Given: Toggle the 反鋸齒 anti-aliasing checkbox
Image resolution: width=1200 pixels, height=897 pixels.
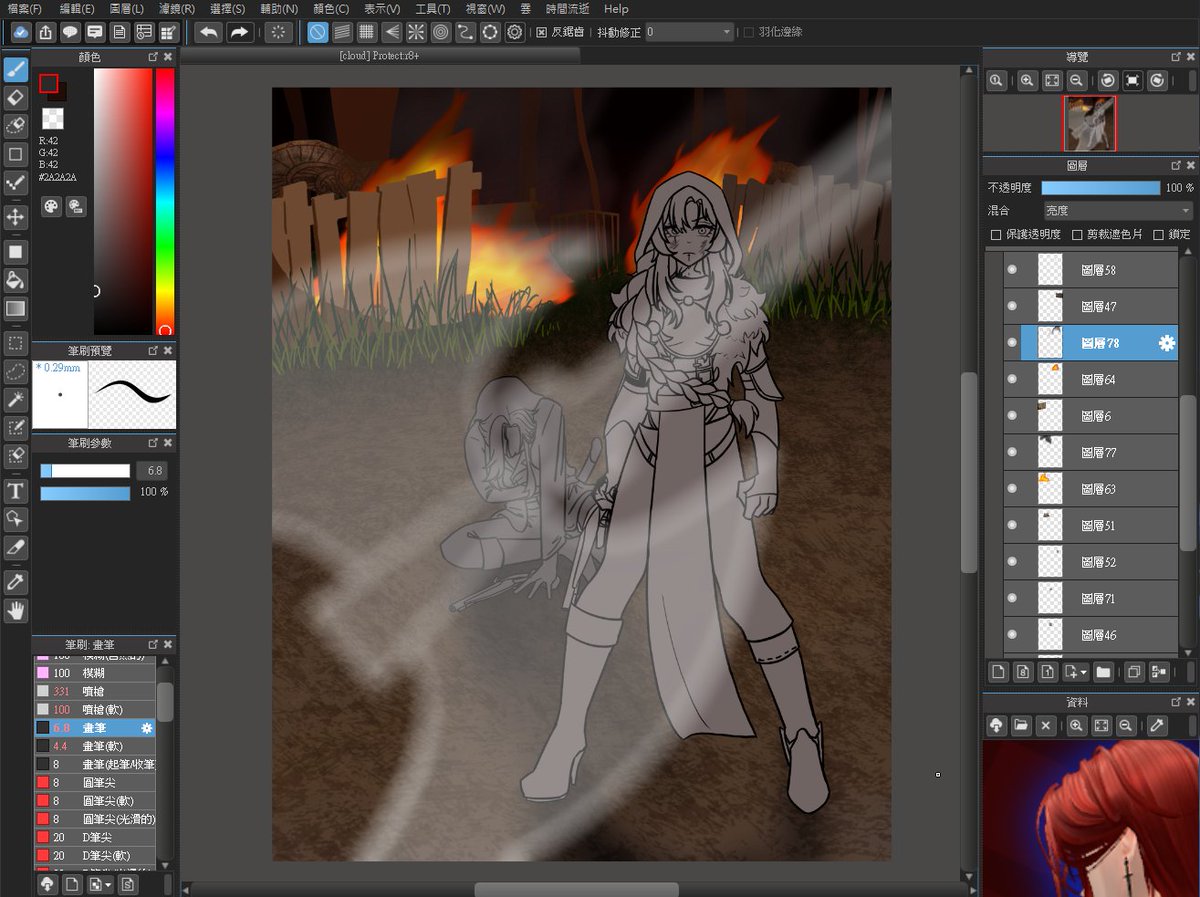Looking at the screenshot, I should point(541,32).
